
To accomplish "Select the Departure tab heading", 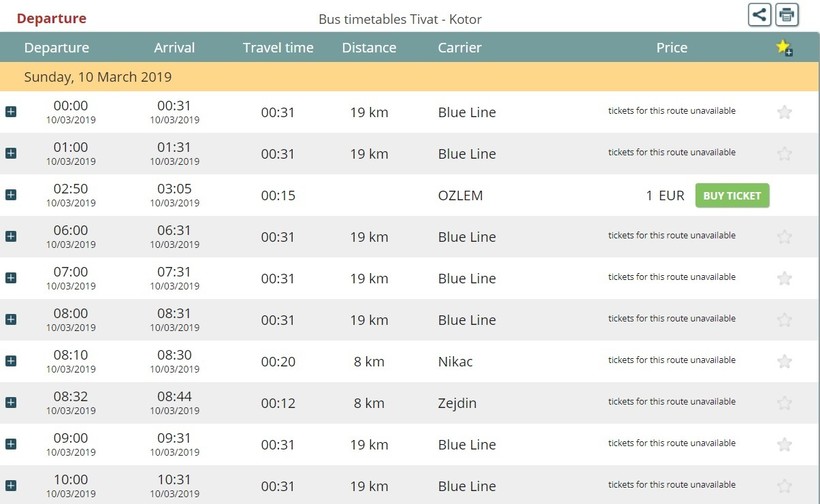I will click(x=51, y=18).
